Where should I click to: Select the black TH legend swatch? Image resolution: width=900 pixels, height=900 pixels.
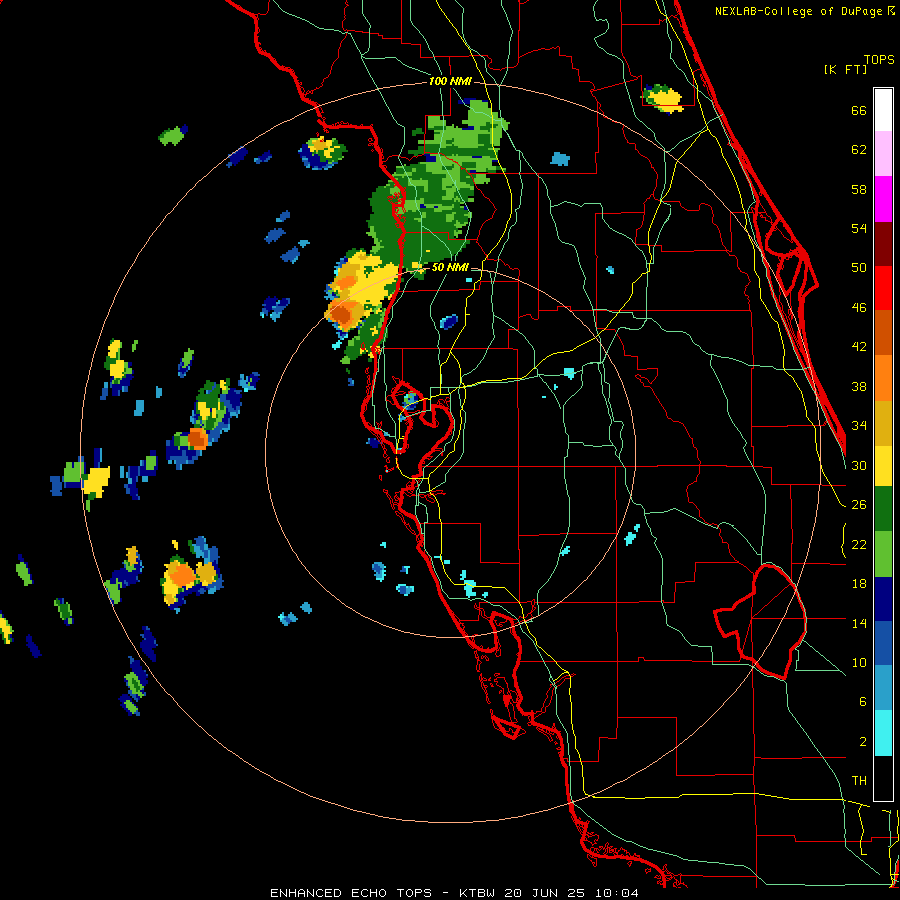pos(883,778)
